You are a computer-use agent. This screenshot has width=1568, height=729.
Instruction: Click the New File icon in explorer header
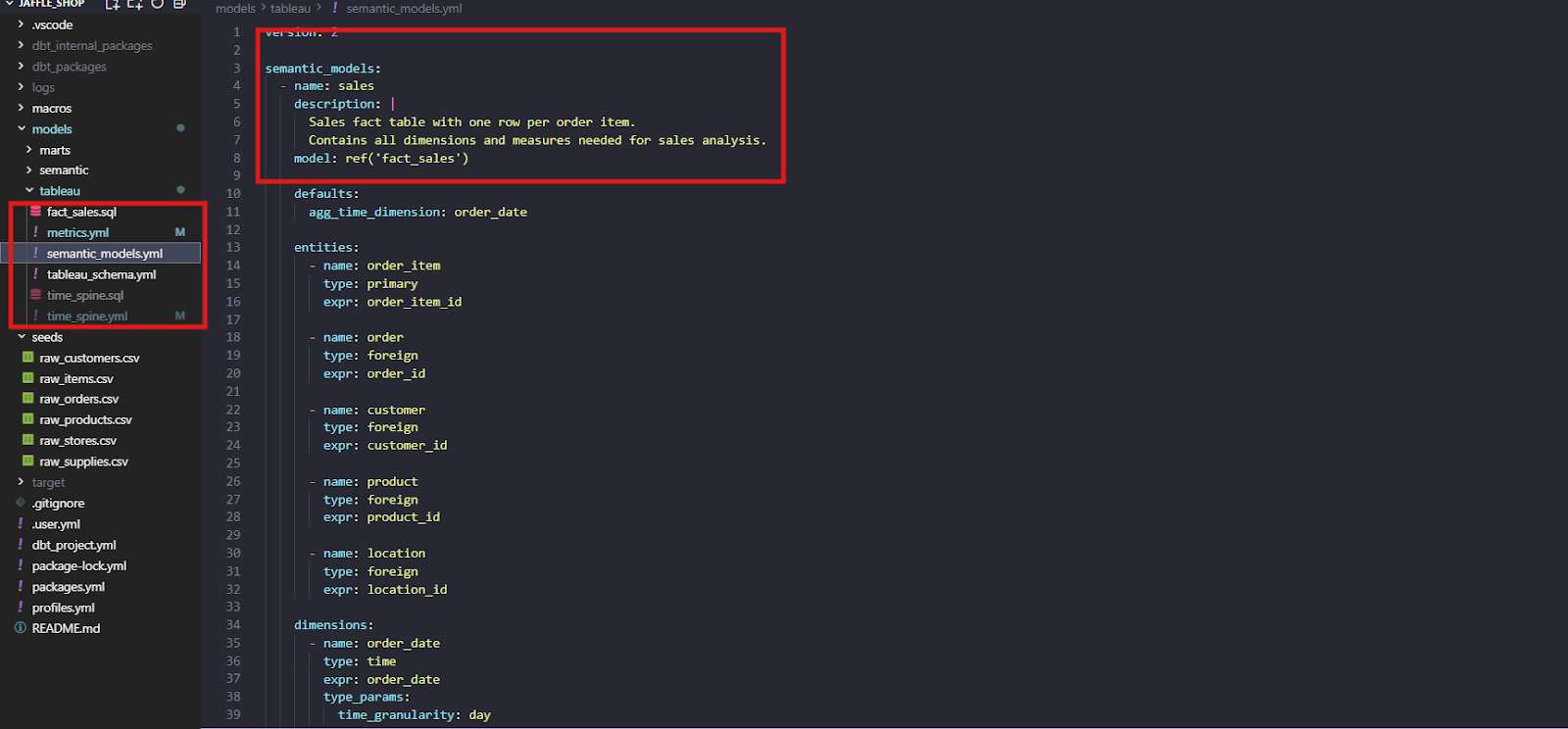point(113,4)
